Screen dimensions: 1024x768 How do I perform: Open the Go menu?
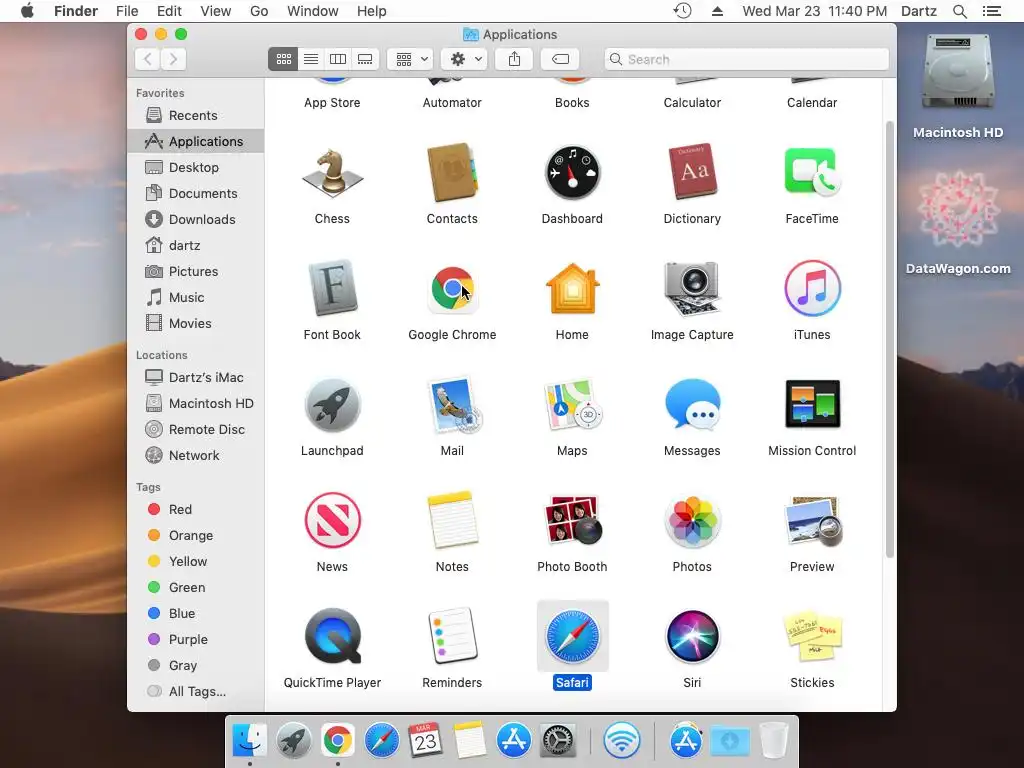[259, 11]
